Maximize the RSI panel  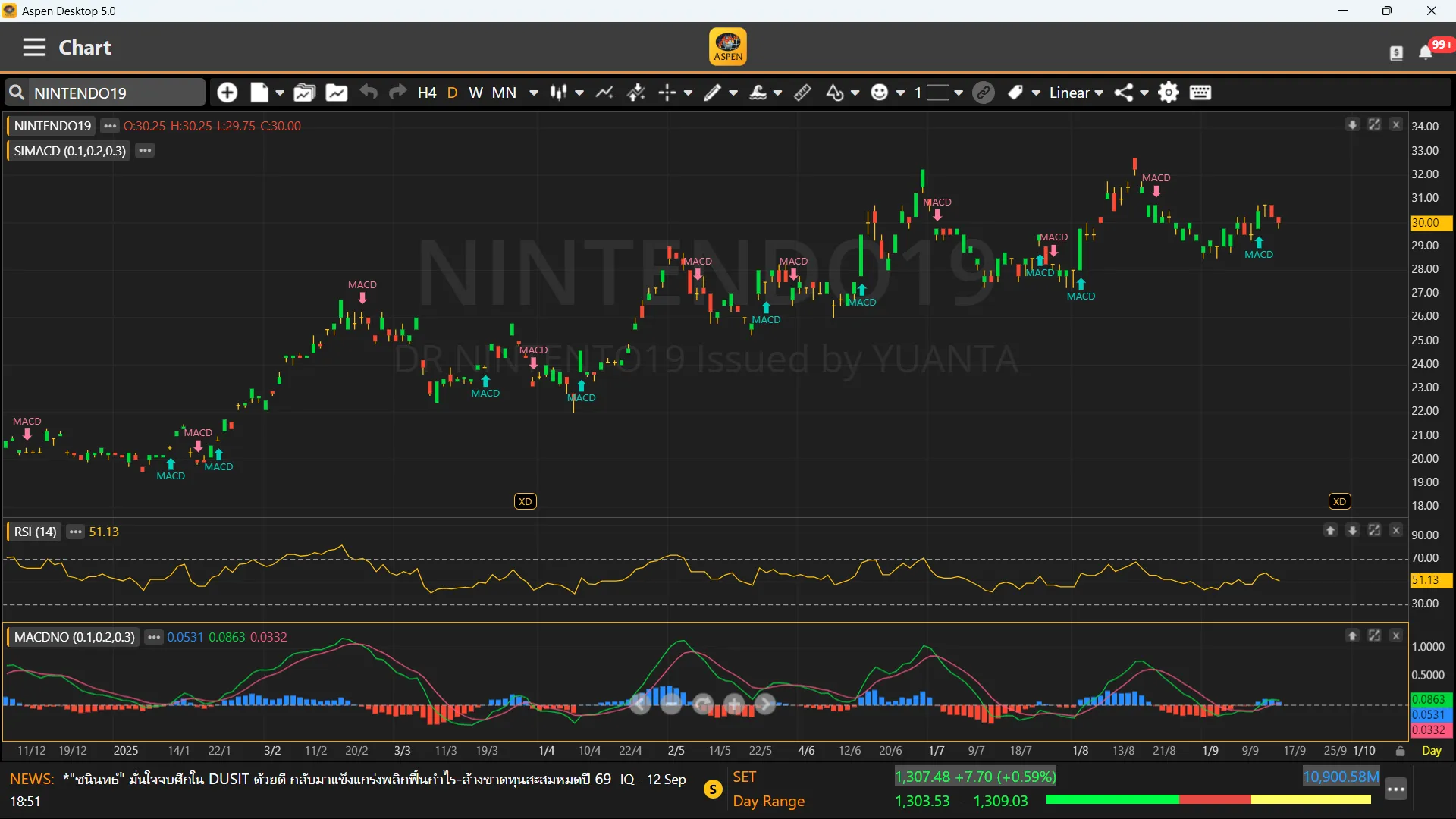point(1374,531)
